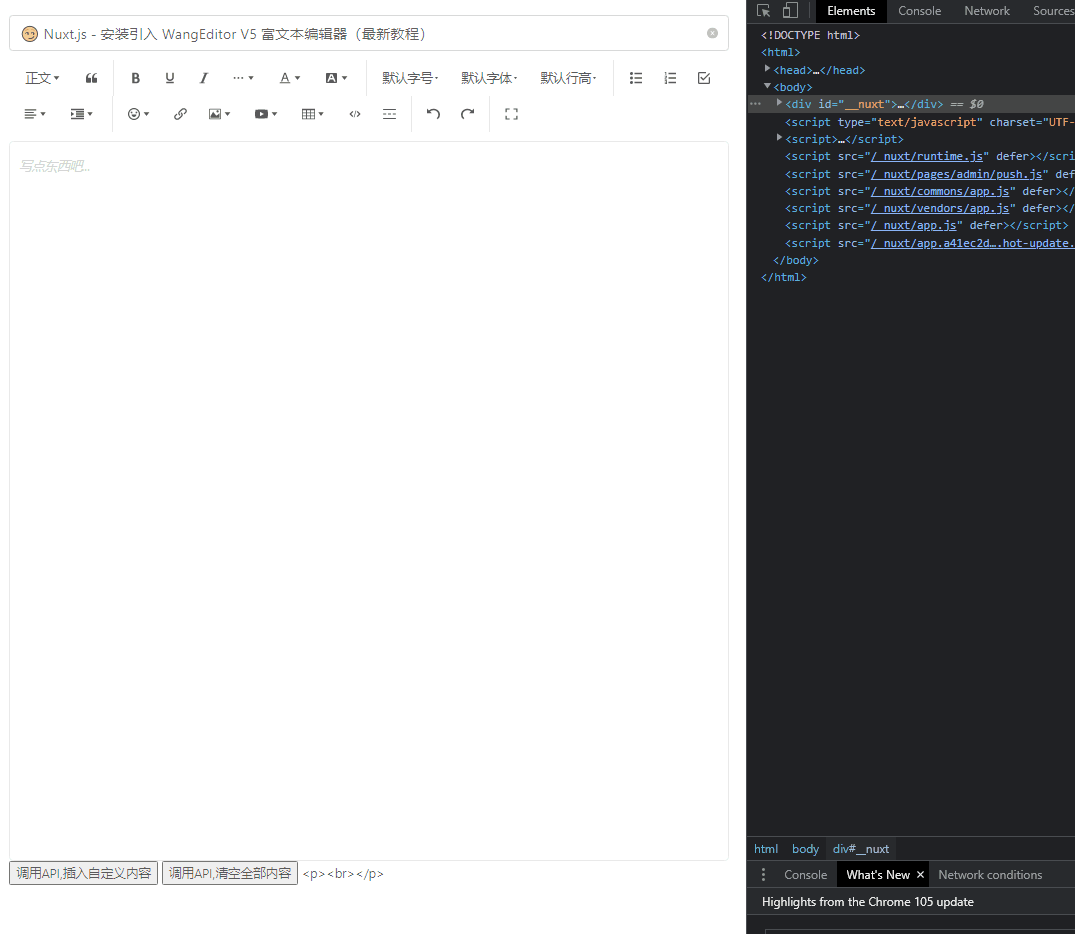Open the _nuxt/vendors/app.js script link

click(x=940, y=208)
